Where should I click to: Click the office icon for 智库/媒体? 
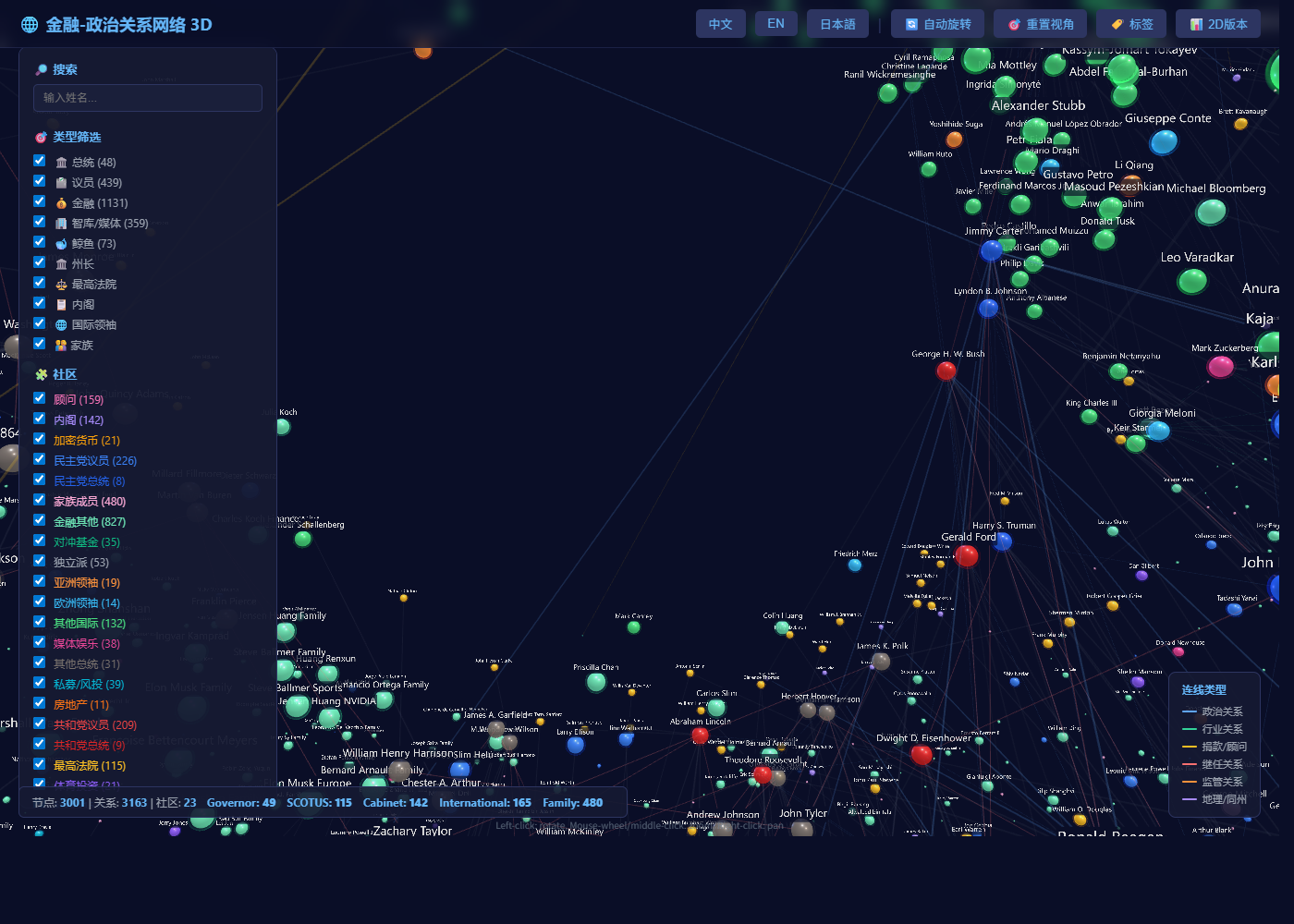(x=61, y=224)
